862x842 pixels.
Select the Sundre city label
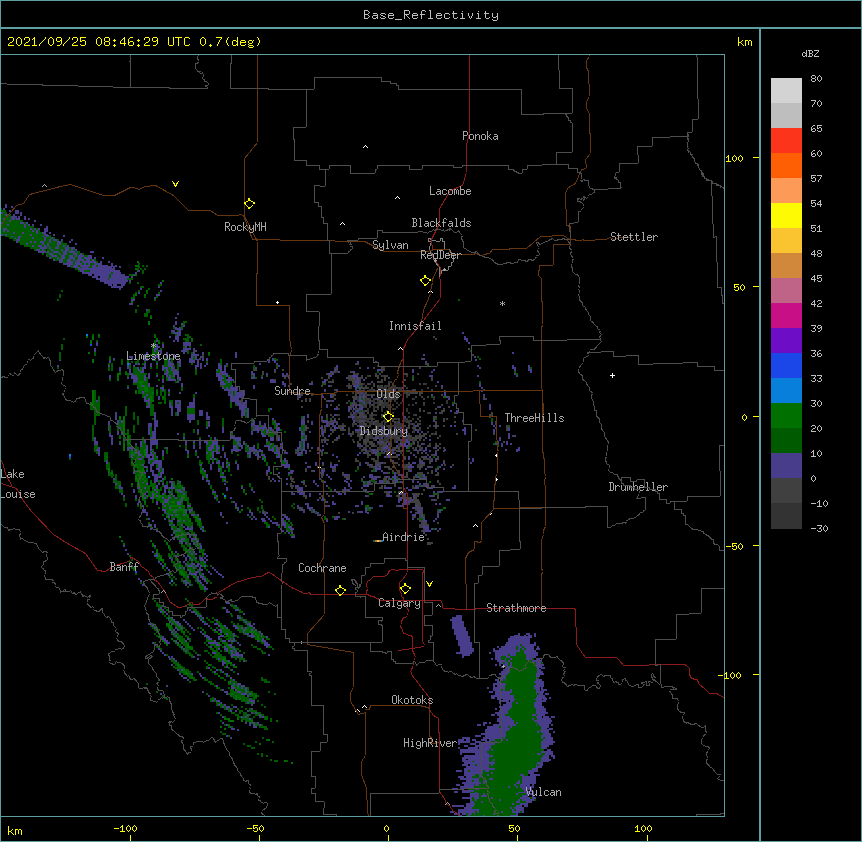tap(292, 391)
